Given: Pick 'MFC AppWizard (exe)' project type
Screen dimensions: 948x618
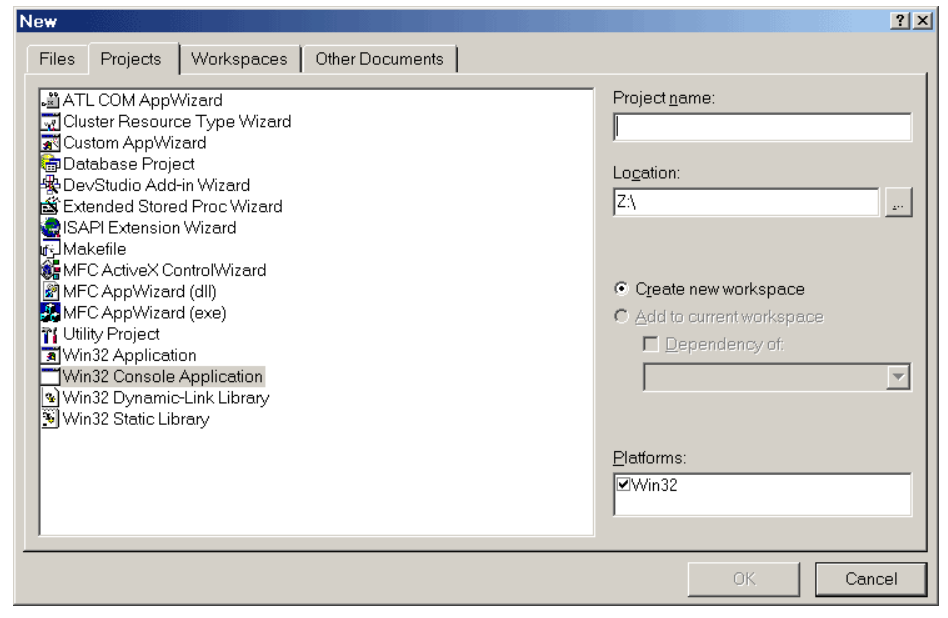Looking at the screenshot, I should tap(145, 313).
